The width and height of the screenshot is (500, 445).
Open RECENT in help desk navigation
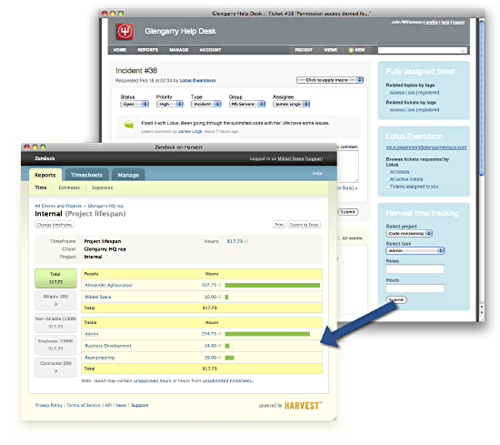[x=303, y=50]
